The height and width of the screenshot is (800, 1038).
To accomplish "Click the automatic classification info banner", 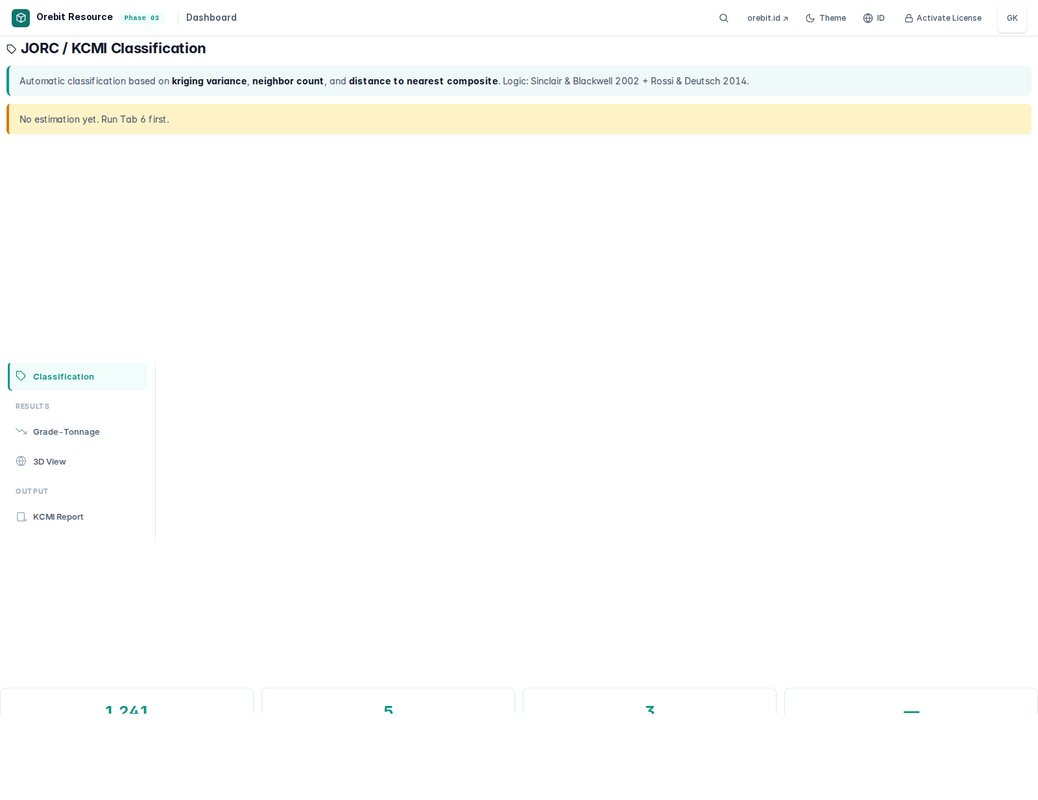I will tap(519, 81).
